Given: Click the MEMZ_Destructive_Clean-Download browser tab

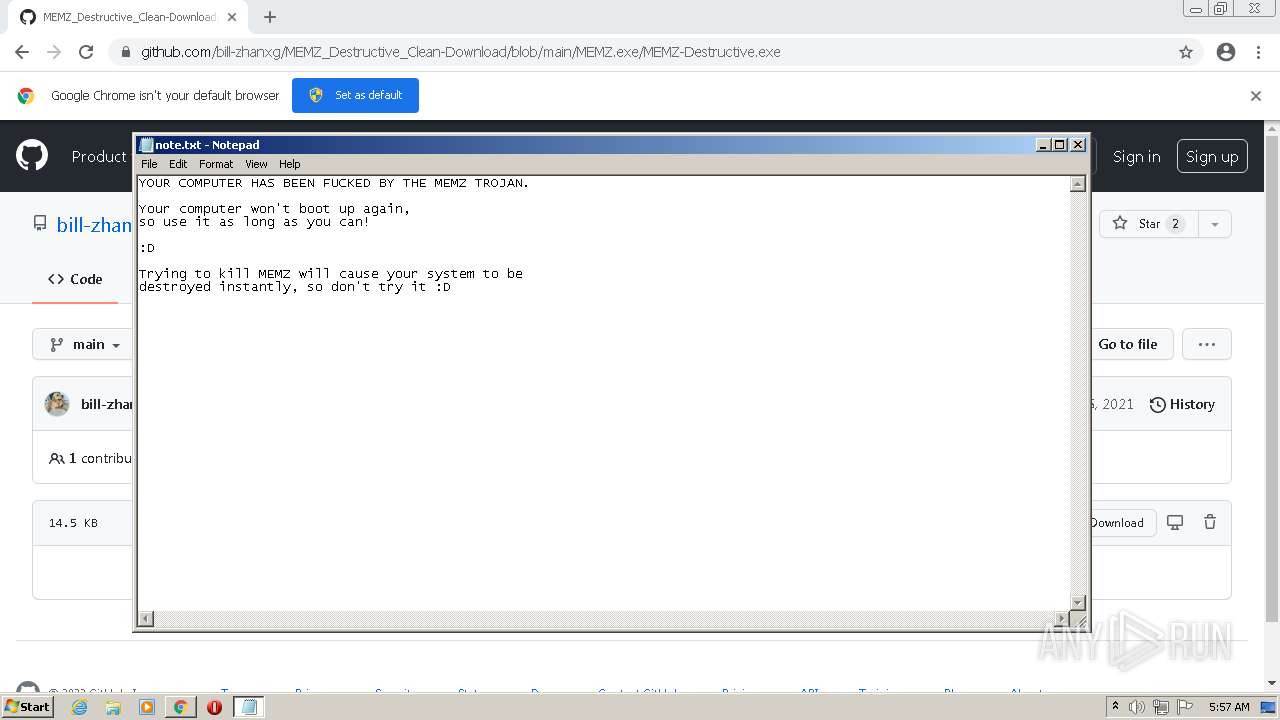Looking at the screenshot, I should tap(128, 17).
